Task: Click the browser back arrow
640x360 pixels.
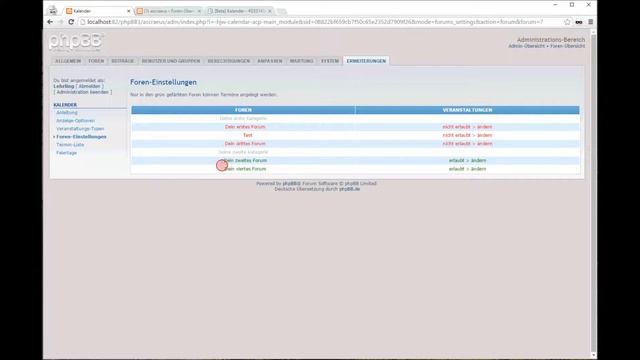Action: click(x=50, y=22)
